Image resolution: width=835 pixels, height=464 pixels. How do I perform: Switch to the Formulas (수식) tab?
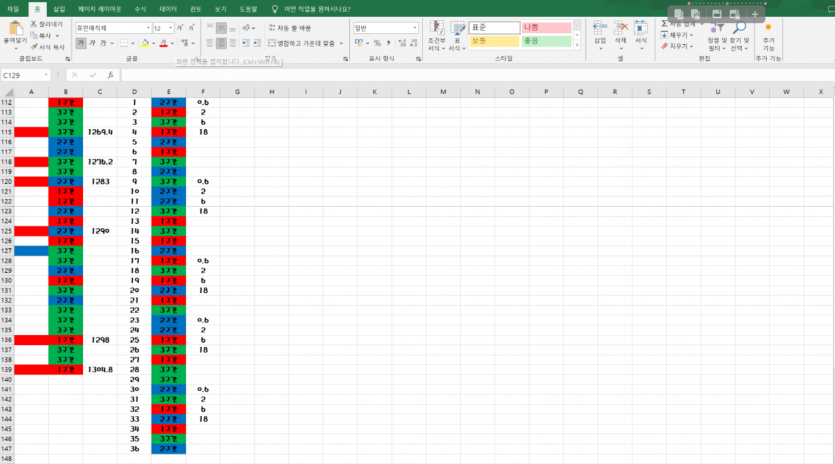(140, 9)
